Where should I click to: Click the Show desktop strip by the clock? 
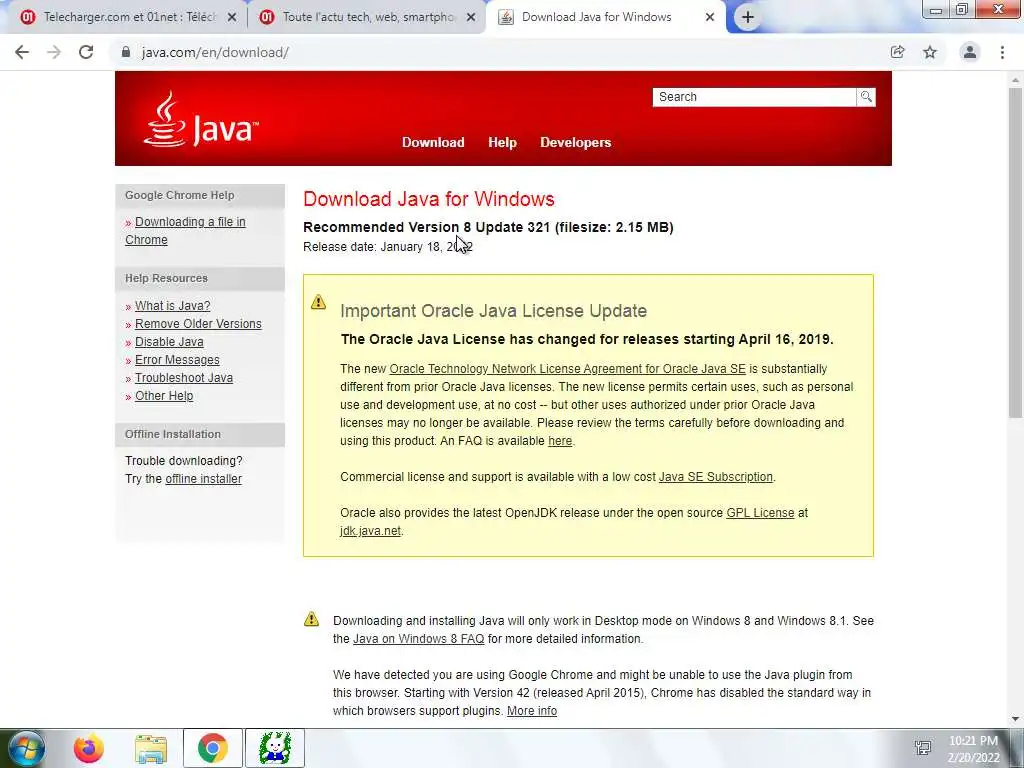coord(1017,748)
